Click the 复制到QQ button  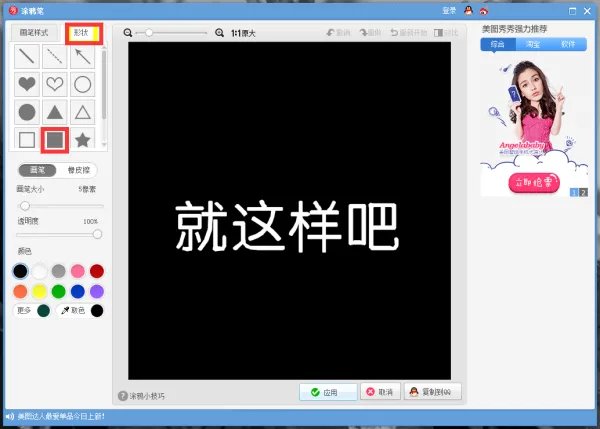point(433,391)
